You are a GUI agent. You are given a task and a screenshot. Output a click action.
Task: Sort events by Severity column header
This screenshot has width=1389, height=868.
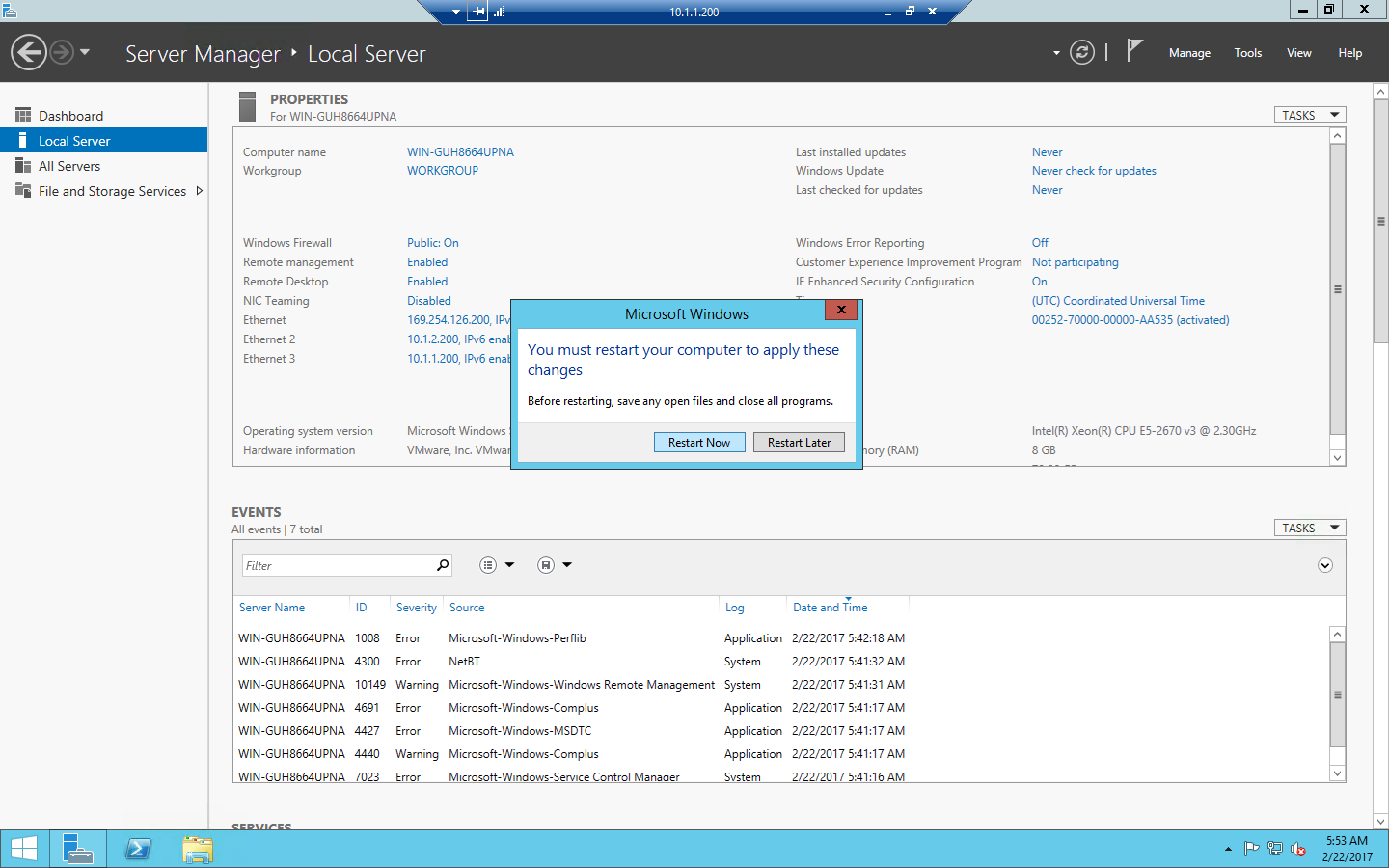click(416, 608)
